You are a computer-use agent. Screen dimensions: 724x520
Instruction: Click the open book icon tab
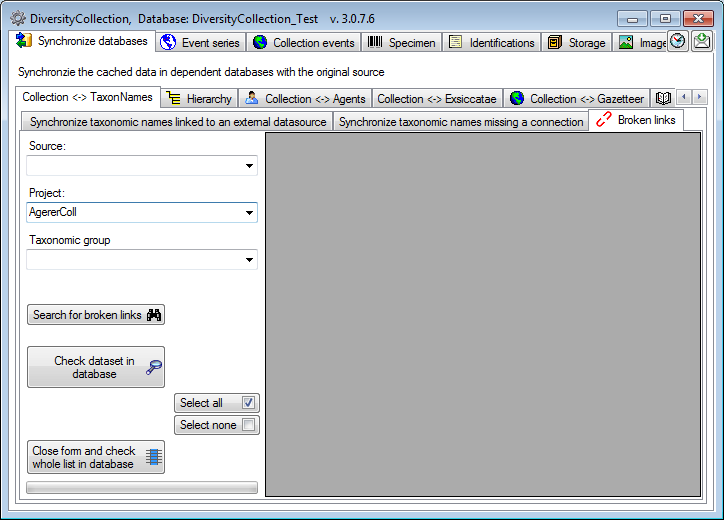coord(663,98)
